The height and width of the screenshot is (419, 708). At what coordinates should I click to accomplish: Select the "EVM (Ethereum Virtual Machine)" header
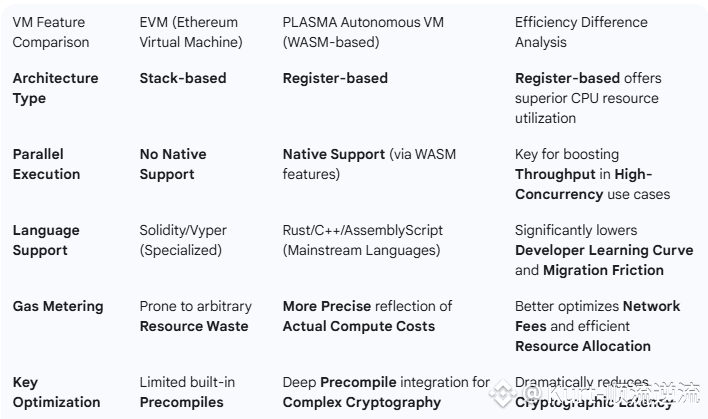[x=191, y=32]
